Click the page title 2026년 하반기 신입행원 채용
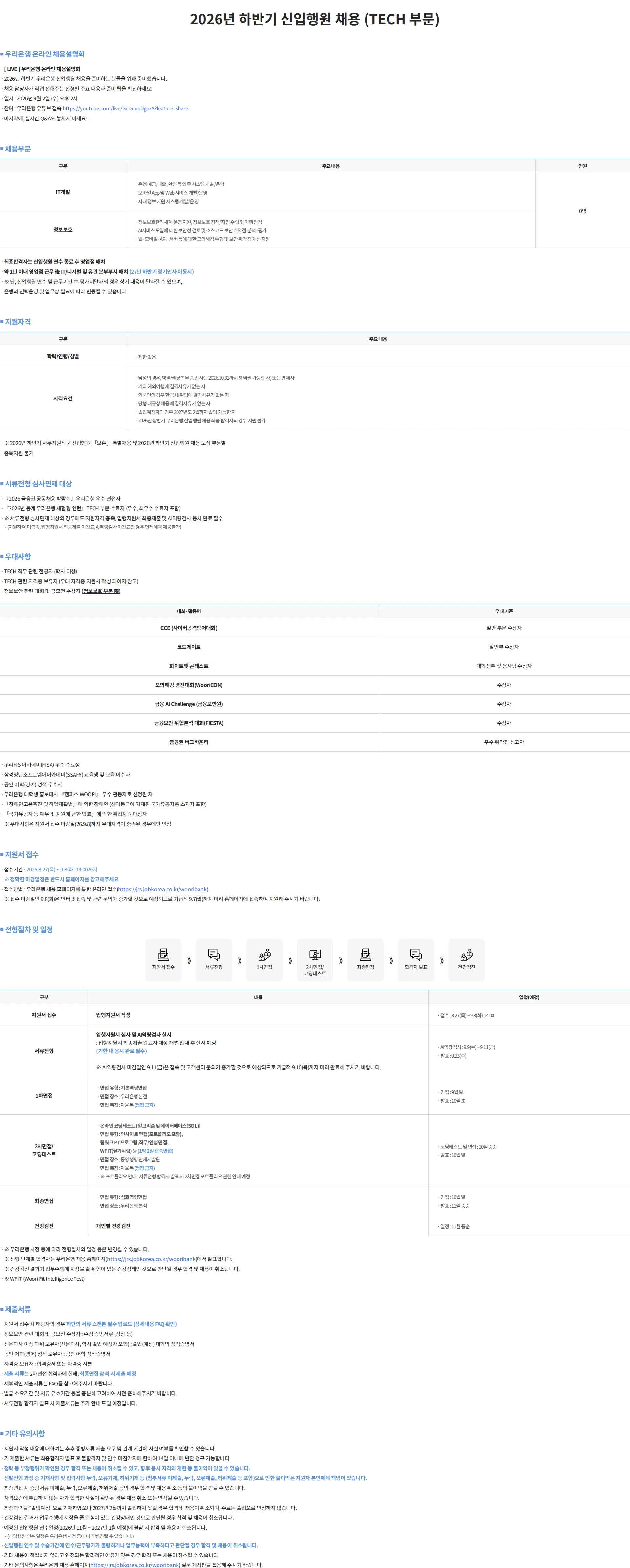Image resolution: width=630 pixels, height=1568 pixels. coord(315,19)
